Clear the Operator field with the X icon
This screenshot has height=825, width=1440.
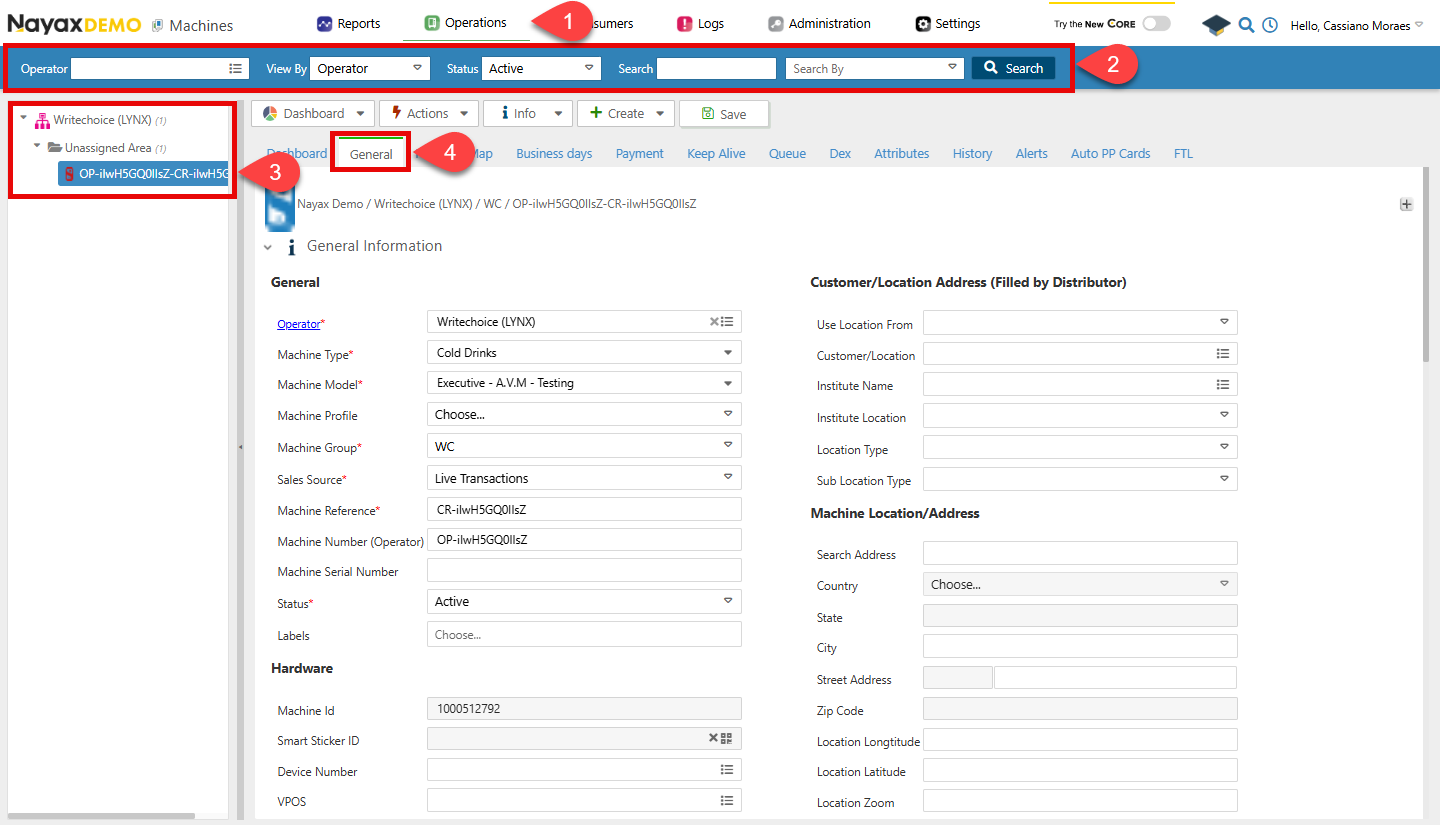714,322
